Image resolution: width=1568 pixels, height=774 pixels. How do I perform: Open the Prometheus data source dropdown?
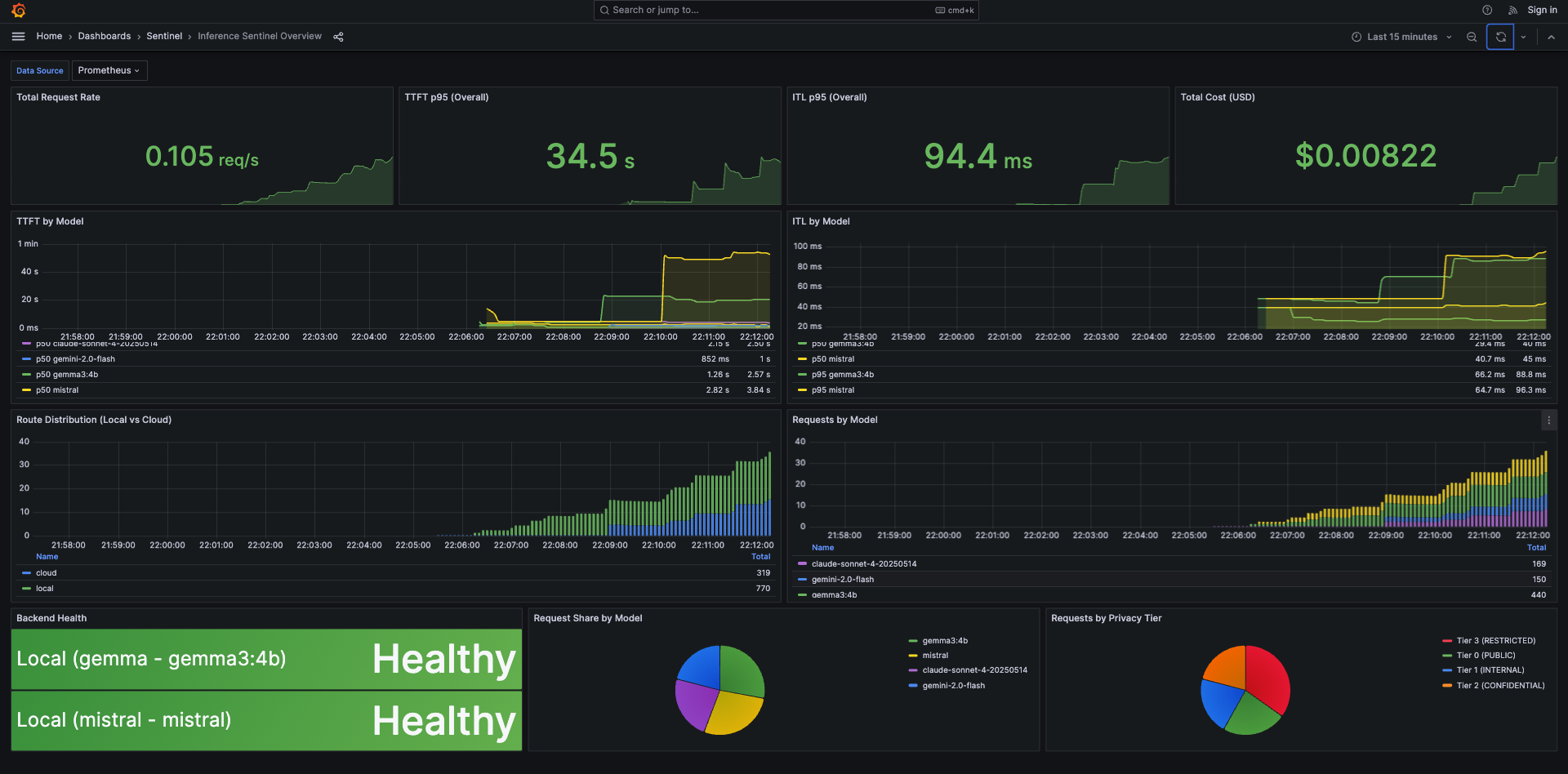(109, 70)
